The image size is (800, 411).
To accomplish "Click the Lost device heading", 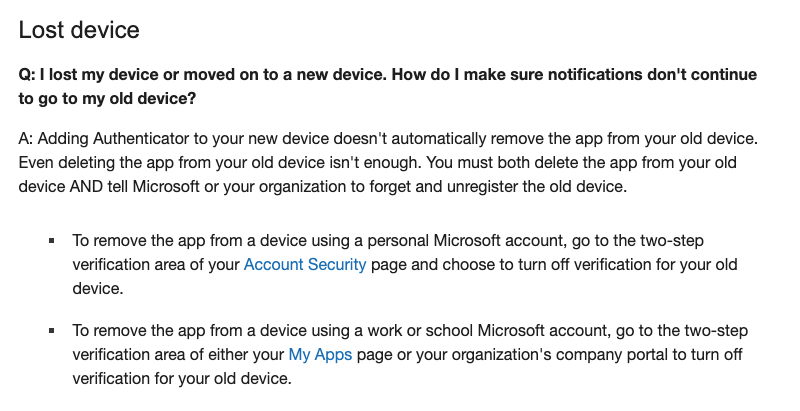I will 79,30.
